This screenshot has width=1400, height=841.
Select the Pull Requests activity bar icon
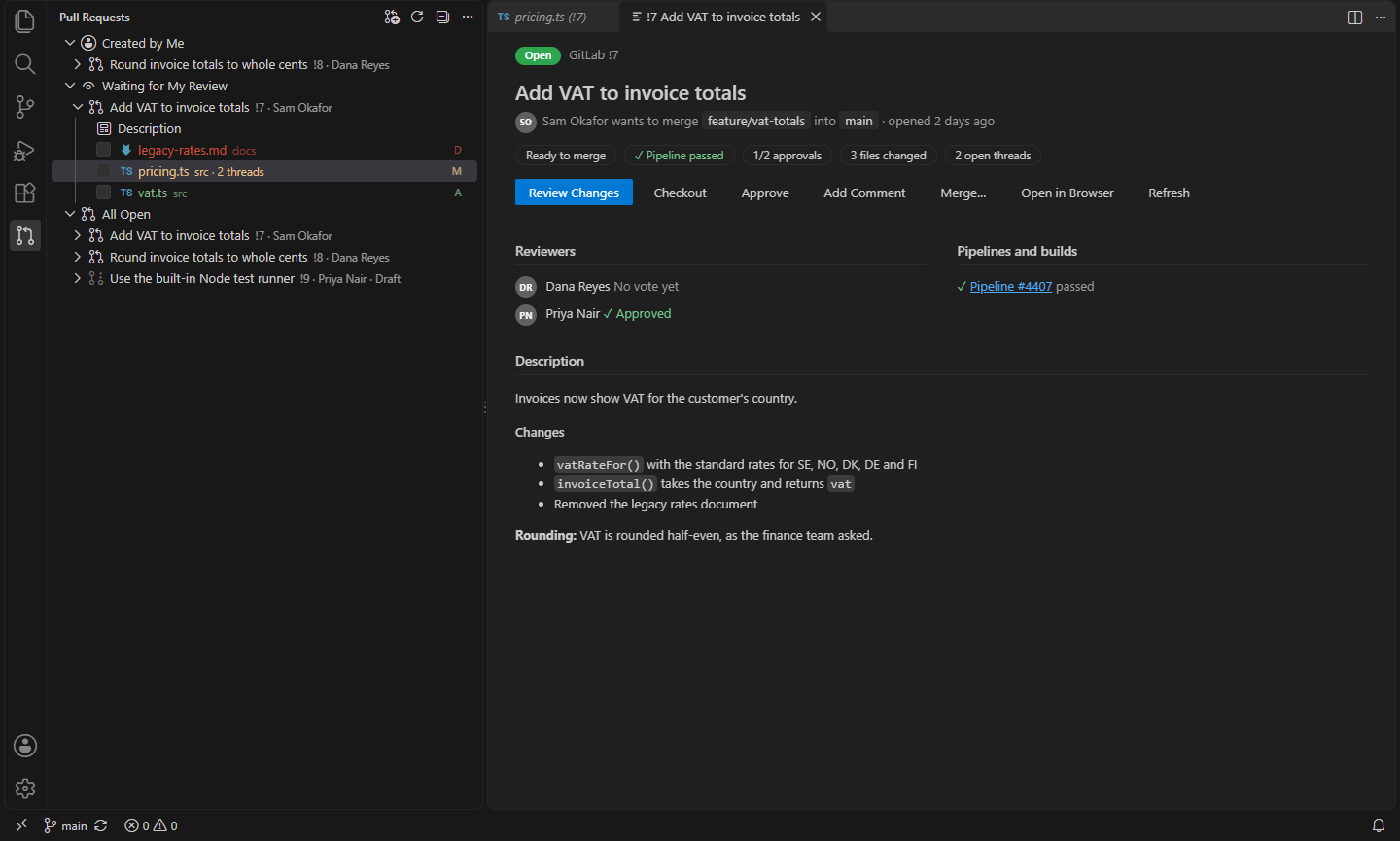[25, 235]
